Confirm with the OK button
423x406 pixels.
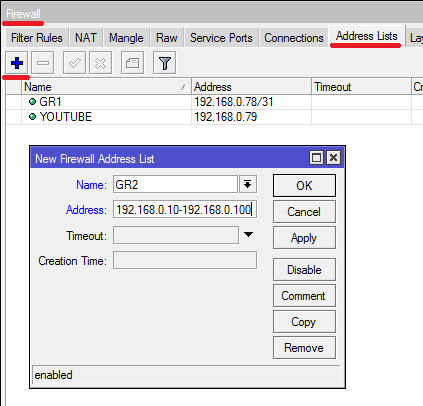click(304, 186)
